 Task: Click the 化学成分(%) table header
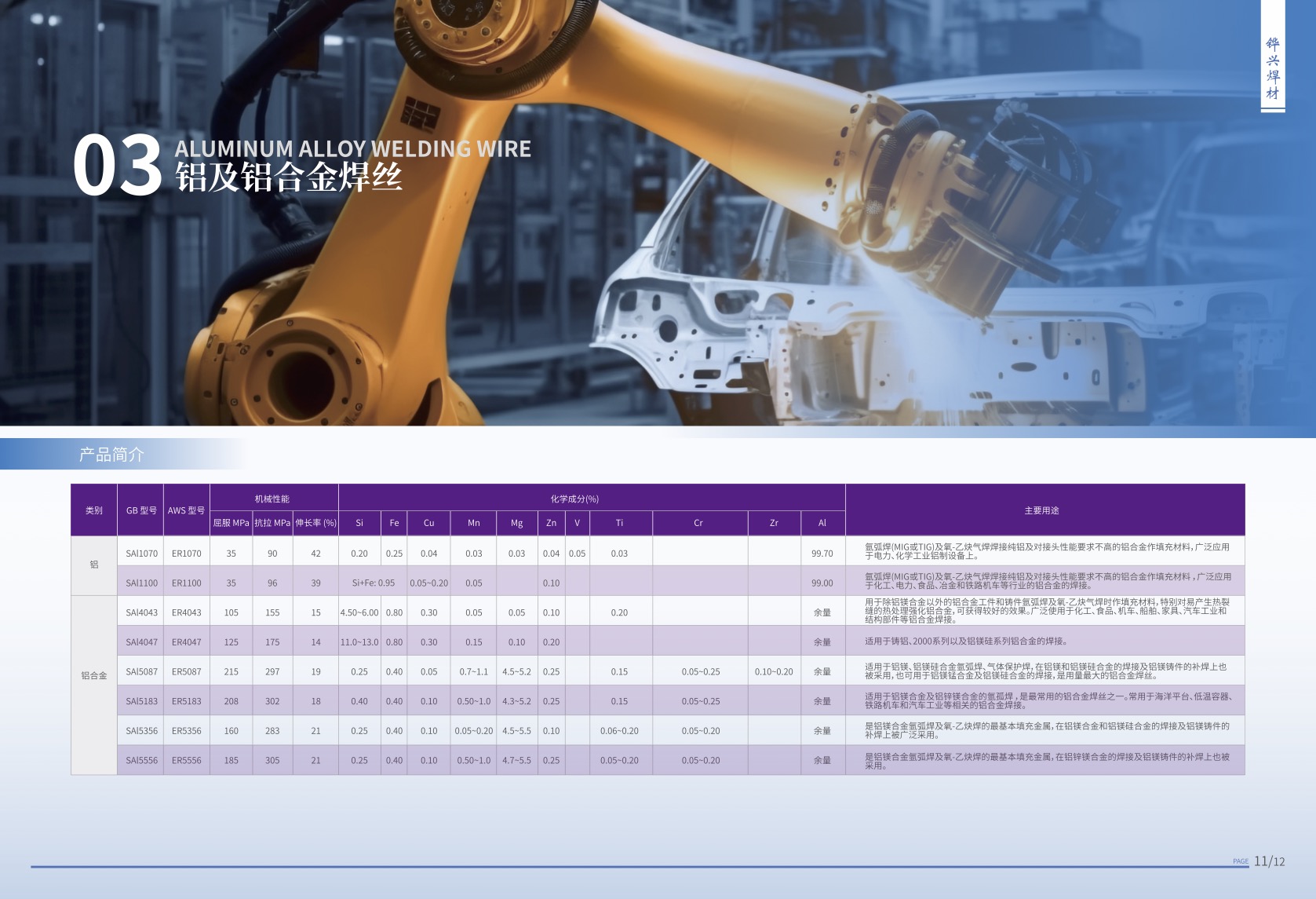coord(574,499)
